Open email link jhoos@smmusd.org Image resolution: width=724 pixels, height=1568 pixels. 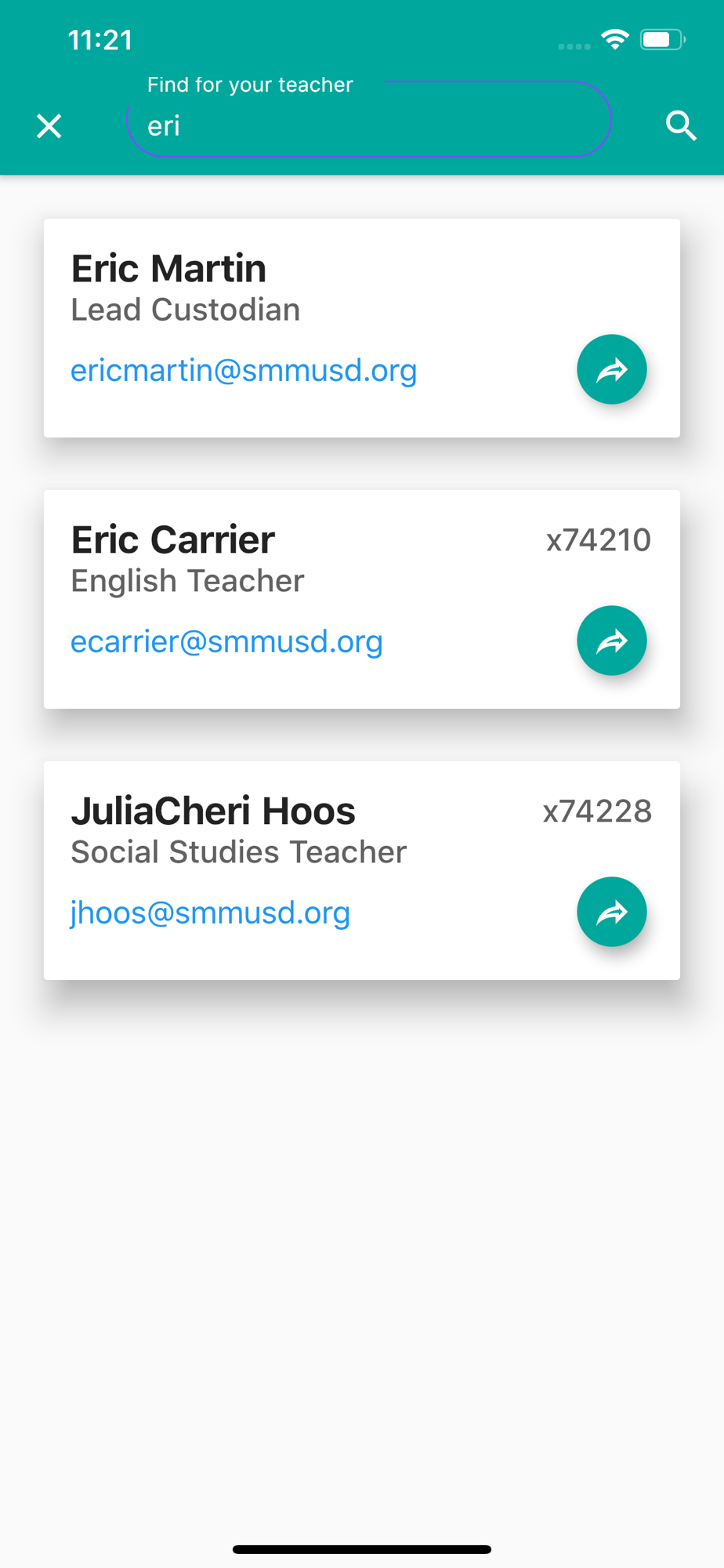click(210, 913)
